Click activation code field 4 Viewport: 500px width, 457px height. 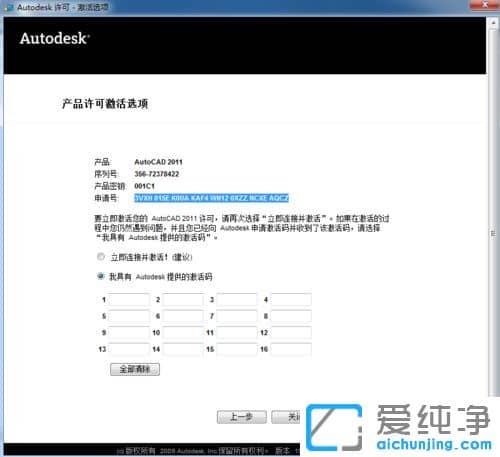click(x=291, y=299)
